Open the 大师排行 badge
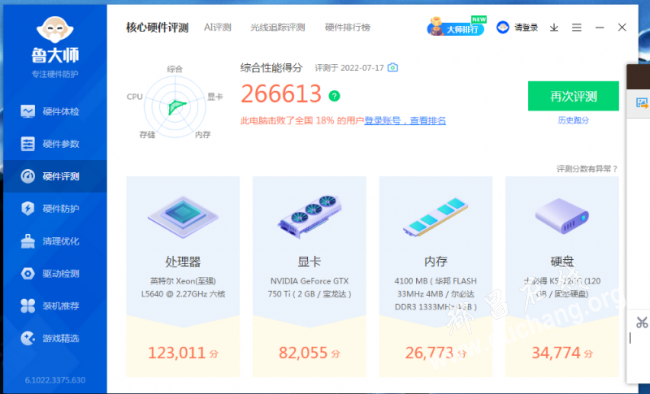Screen dimensions: 650x394 click(456, 27)
